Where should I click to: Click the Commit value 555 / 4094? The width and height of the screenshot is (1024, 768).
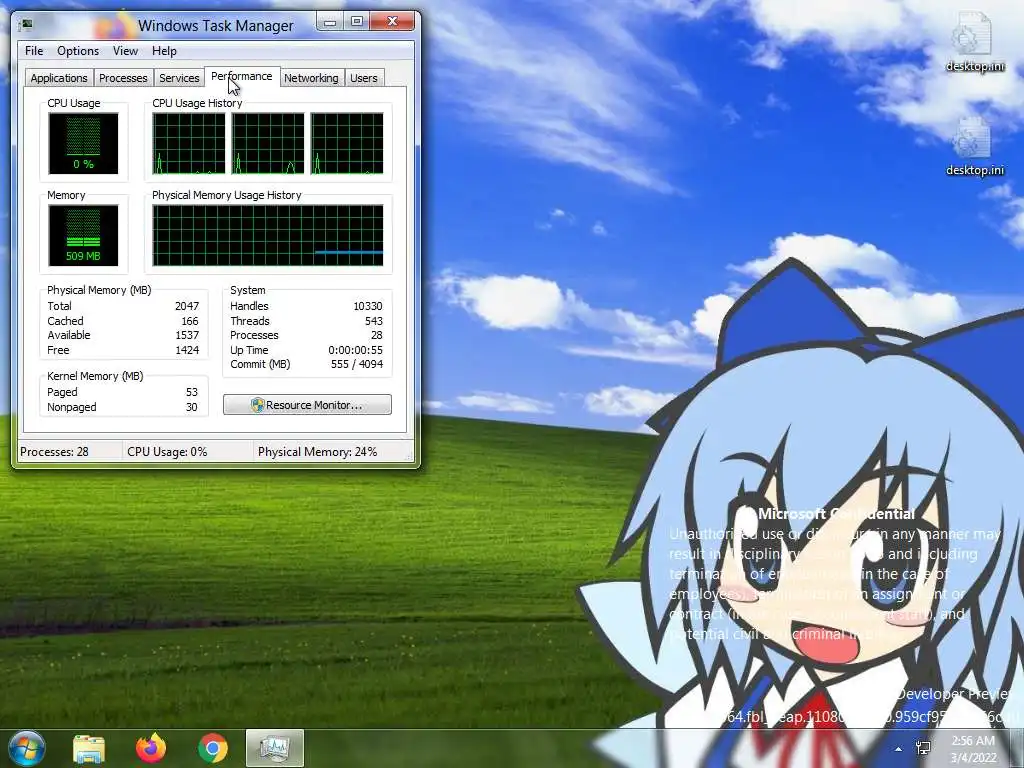pos(357,364)
